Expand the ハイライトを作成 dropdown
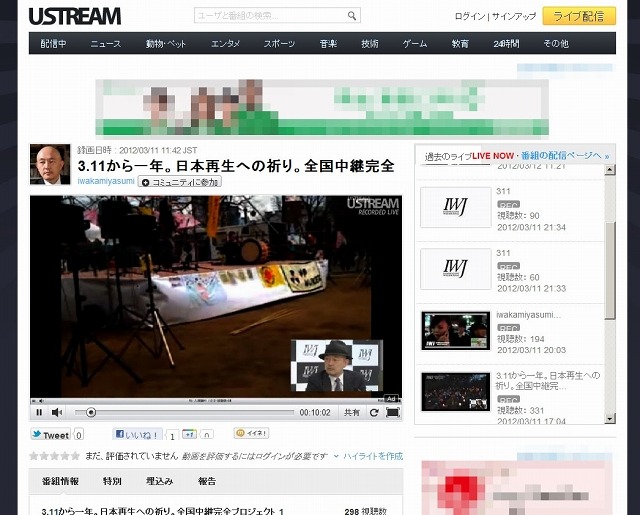The image size is (640, 515). pyautogui.click(x=371, y=456)
